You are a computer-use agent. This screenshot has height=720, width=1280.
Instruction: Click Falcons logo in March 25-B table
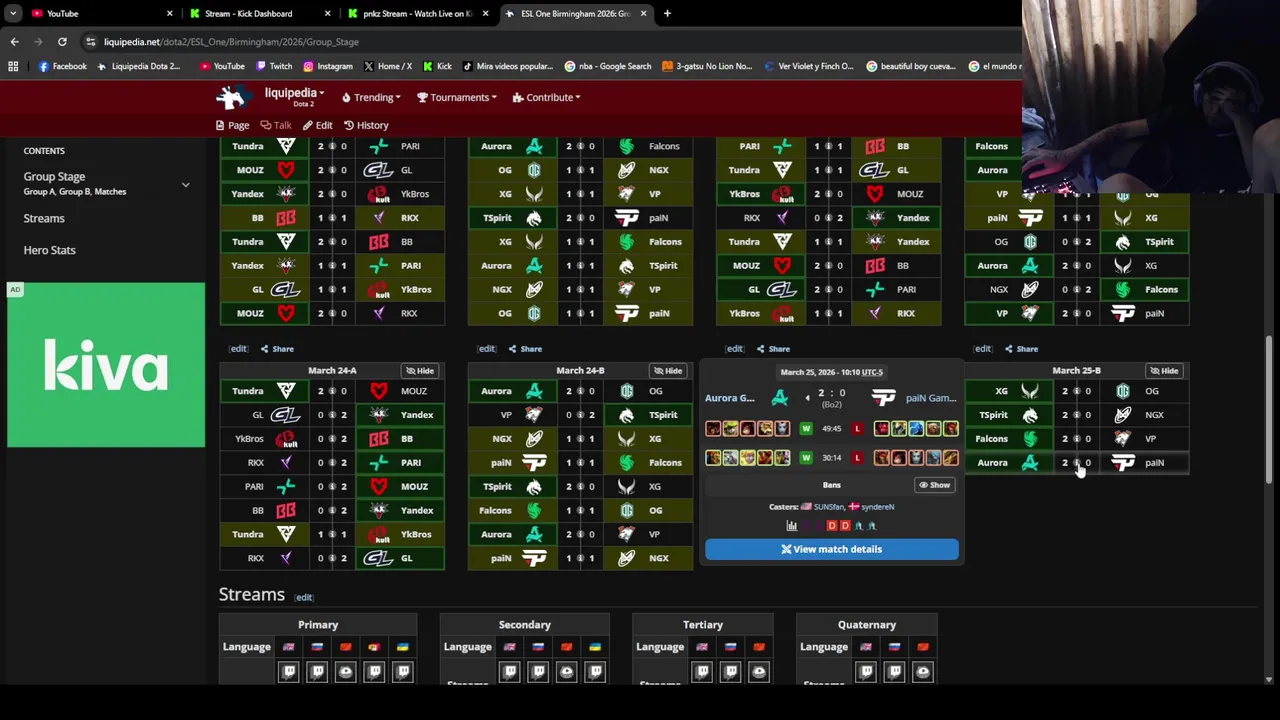[1030, 439]
